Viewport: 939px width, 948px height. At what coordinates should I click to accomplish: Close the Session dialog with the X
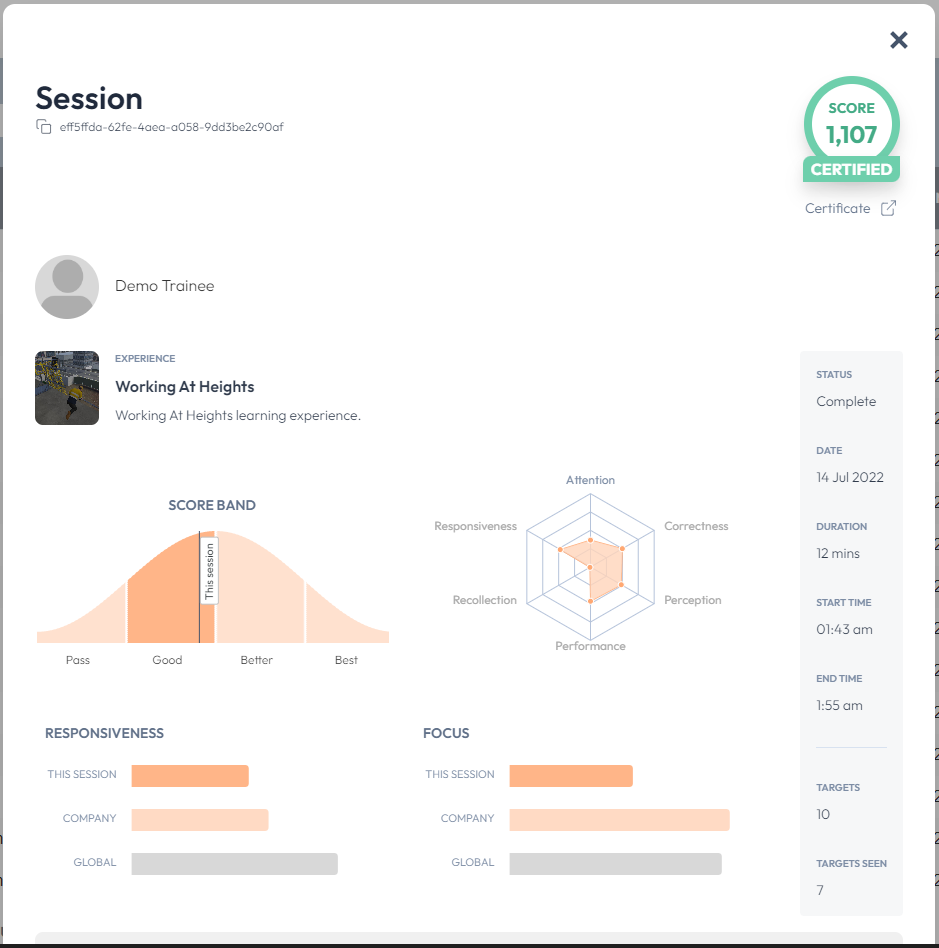pyautogui.click(x=898, y=40)
